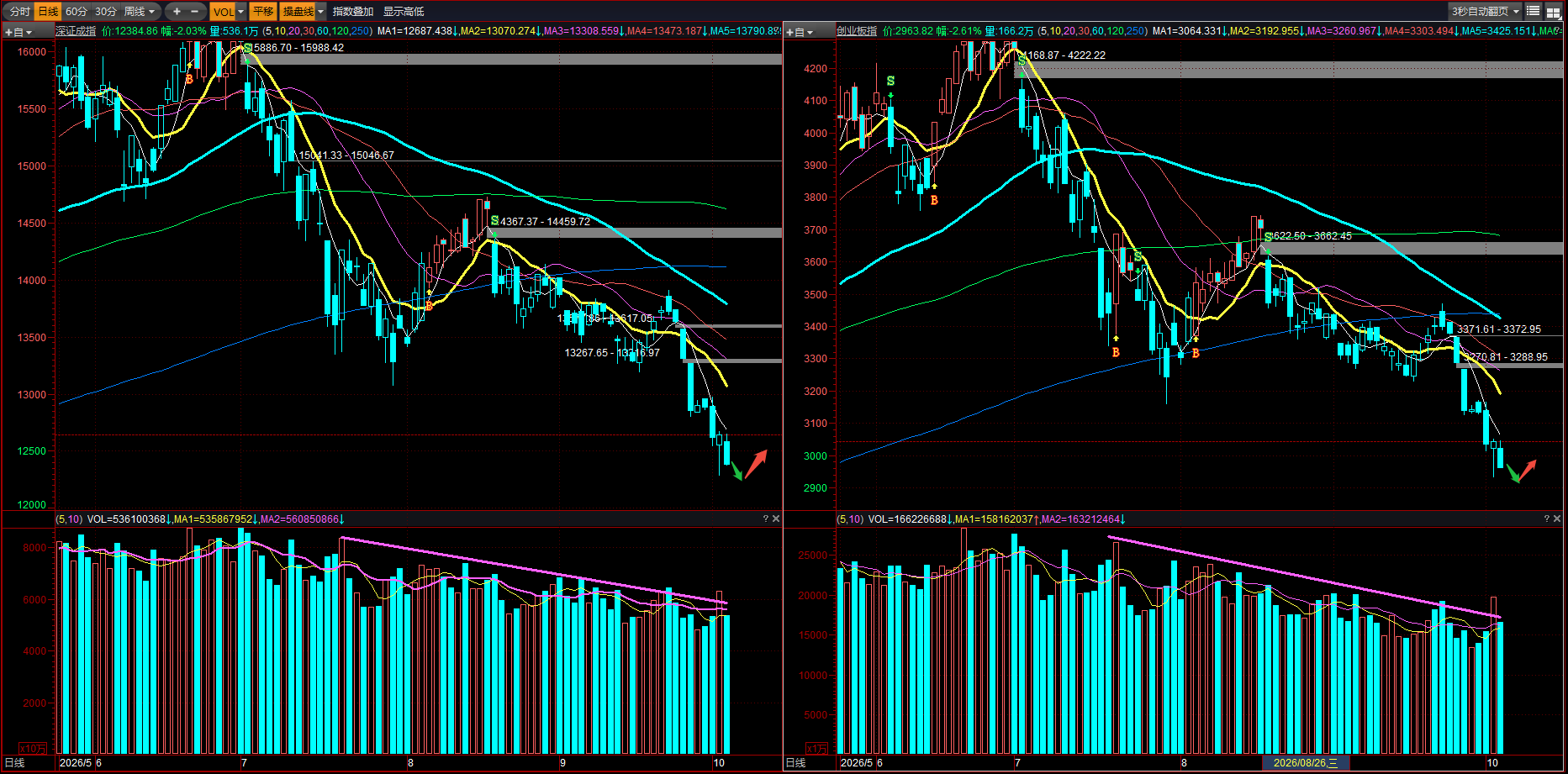Zoom in with the plus button
The width and height of the screenshot is (1568, 774).
pyautogui.click(x=177, y=11)
